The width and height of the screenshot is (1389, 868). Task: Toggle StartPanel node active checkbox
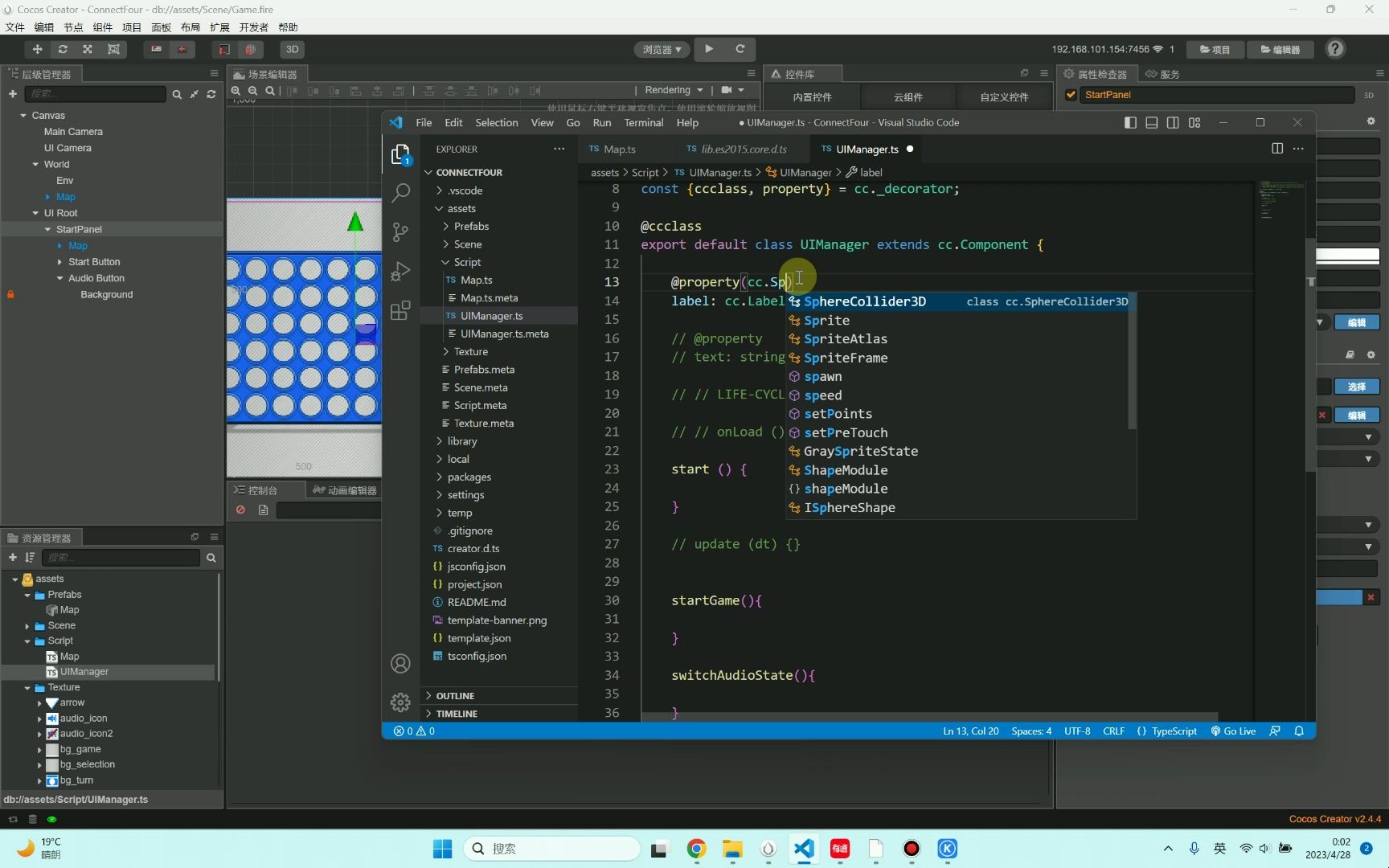point(1071,95)
